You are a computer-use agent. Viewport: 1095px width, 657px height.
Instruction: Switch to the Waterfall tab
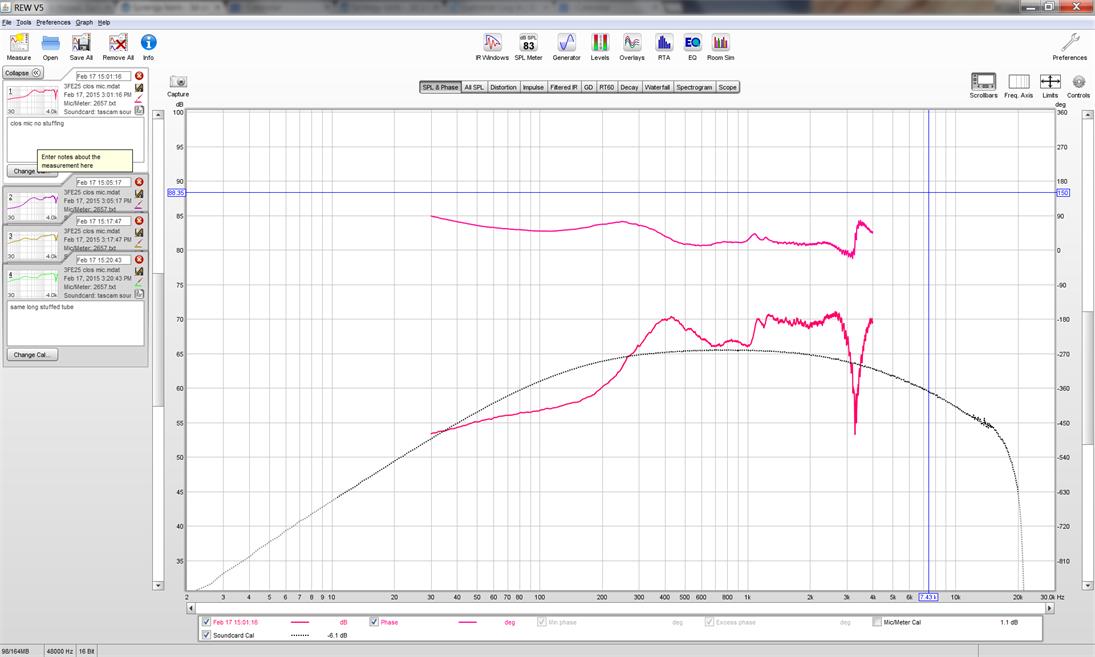tap(657, 87)
